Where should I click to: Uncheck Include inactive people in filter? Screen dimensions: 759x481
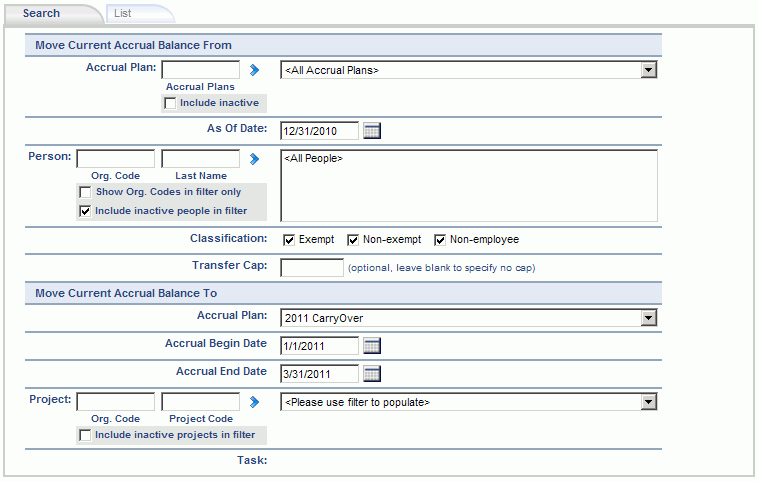click(x=85, y=211)
